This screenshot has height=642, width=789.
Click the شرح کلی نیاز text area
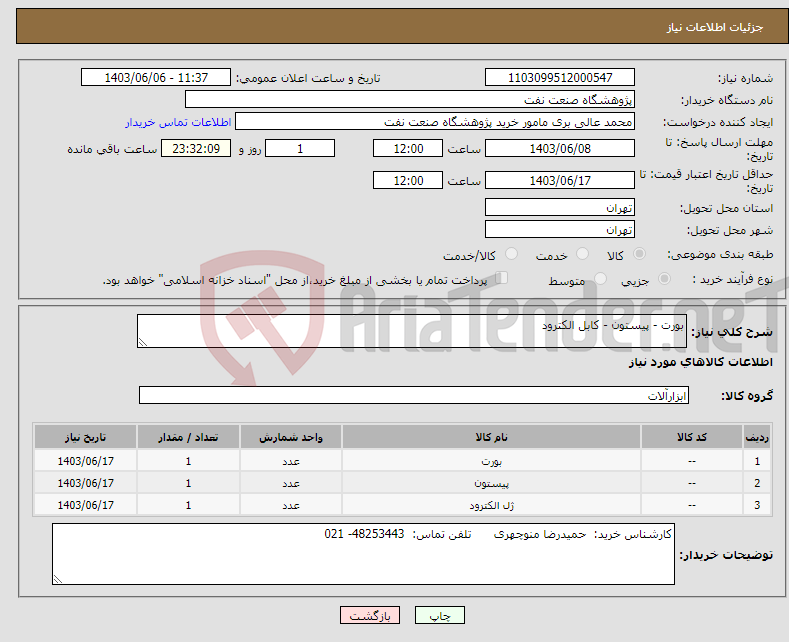[412, 331]
